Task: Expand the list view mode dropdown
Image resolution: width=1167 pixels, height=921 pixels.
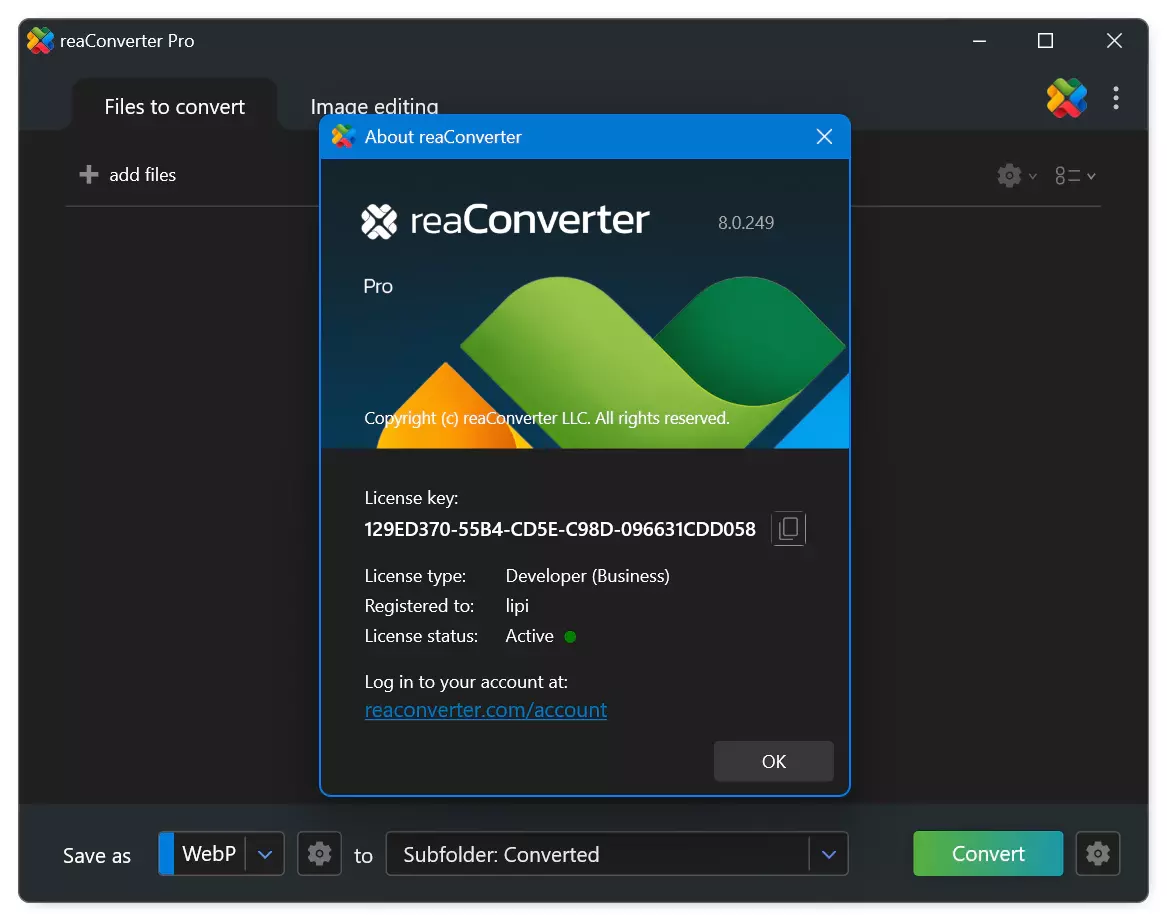Action: [1075, 176]
